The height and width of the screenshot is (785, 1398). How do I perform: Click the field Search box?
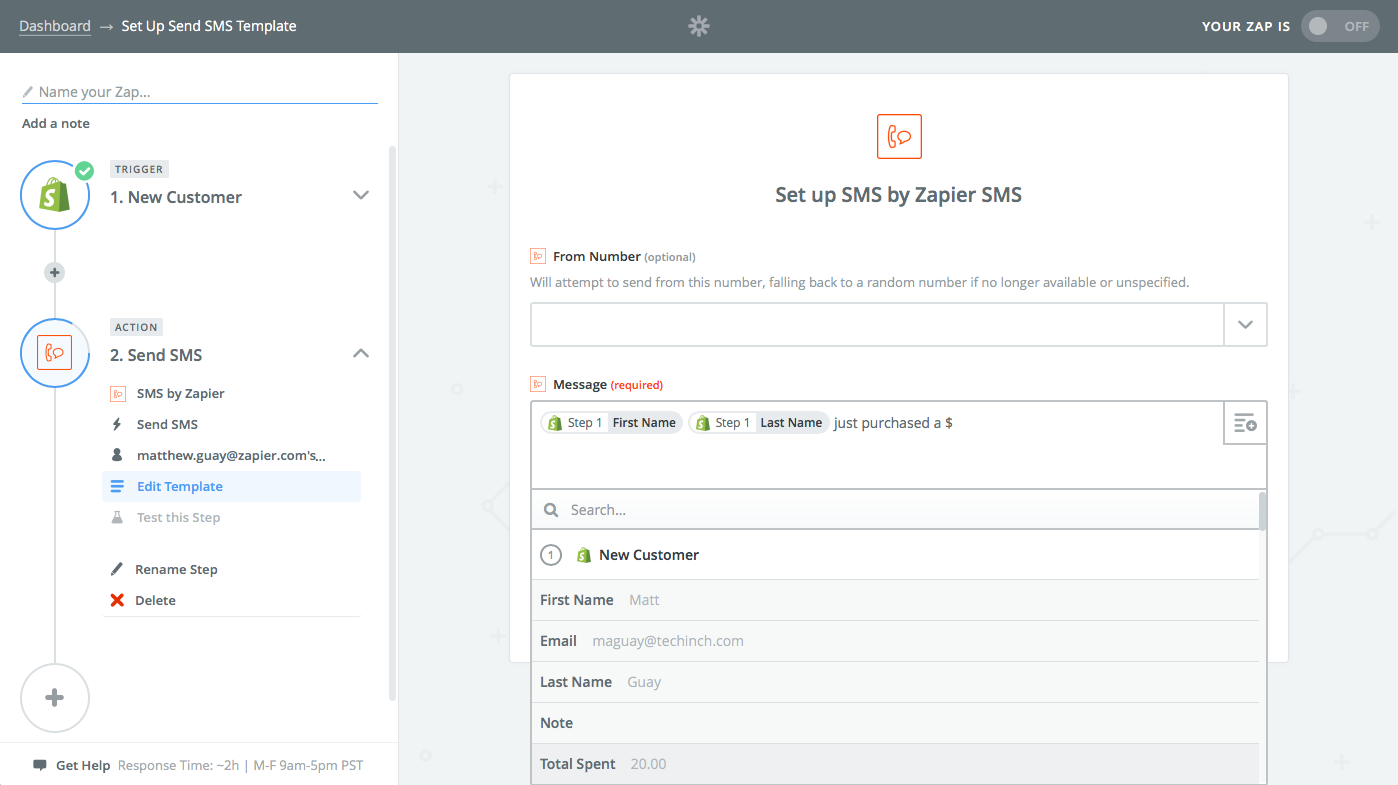[x=895, y=510]
